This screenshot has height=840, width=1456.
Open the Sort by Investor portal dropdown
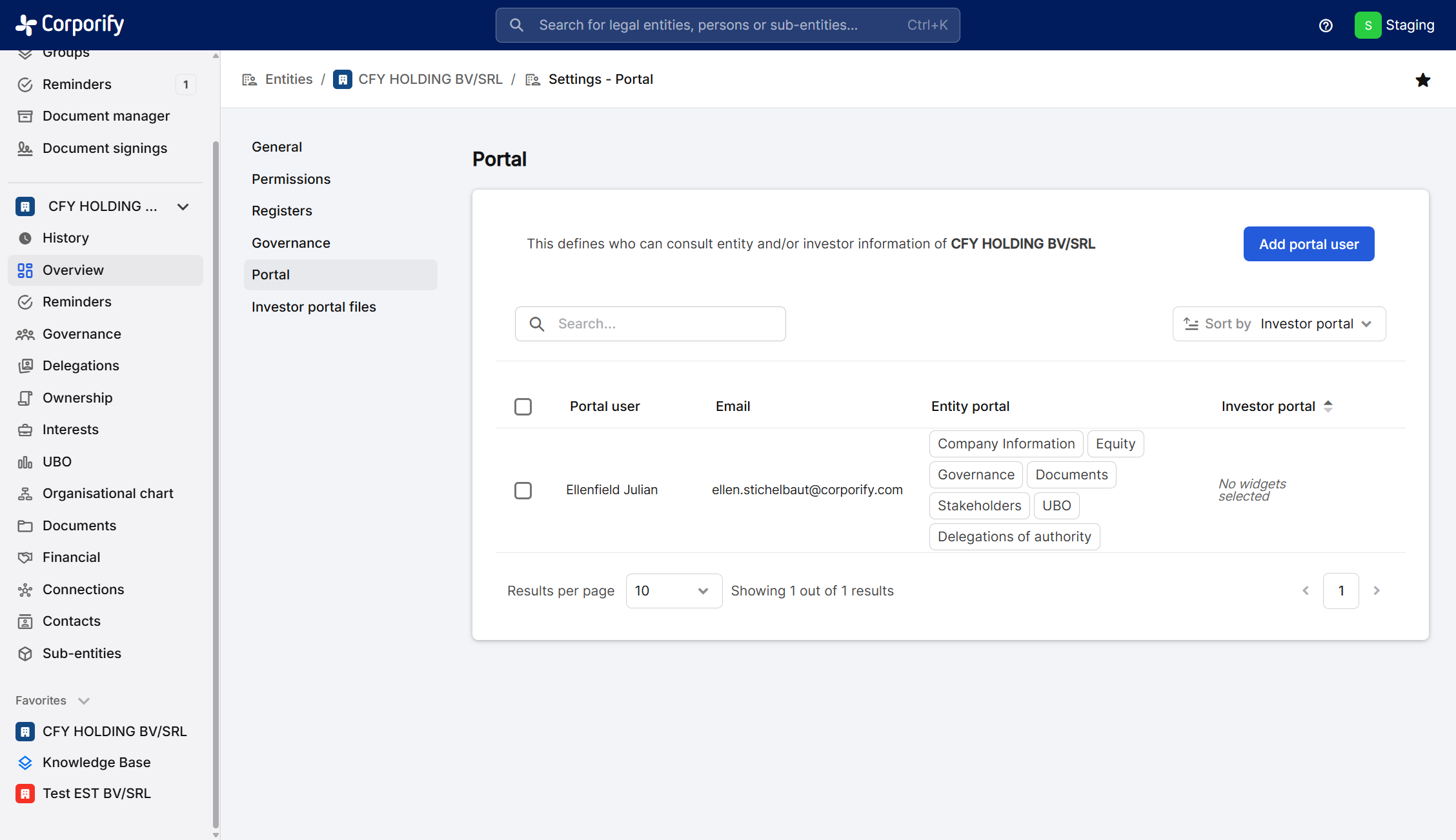tap(1279, 324)
